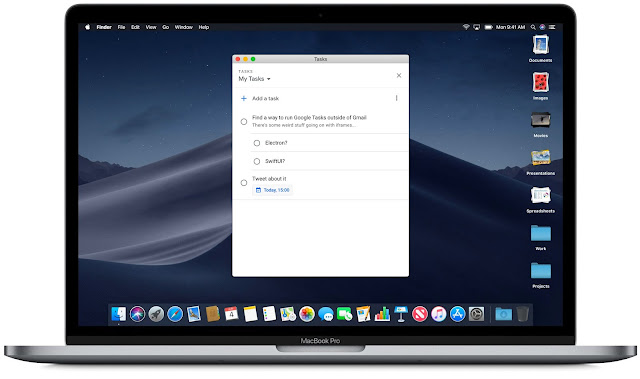Screen dimensions: 640x379
Task: Expand the My Tasks list dropdown
Action: pos(255,79)
